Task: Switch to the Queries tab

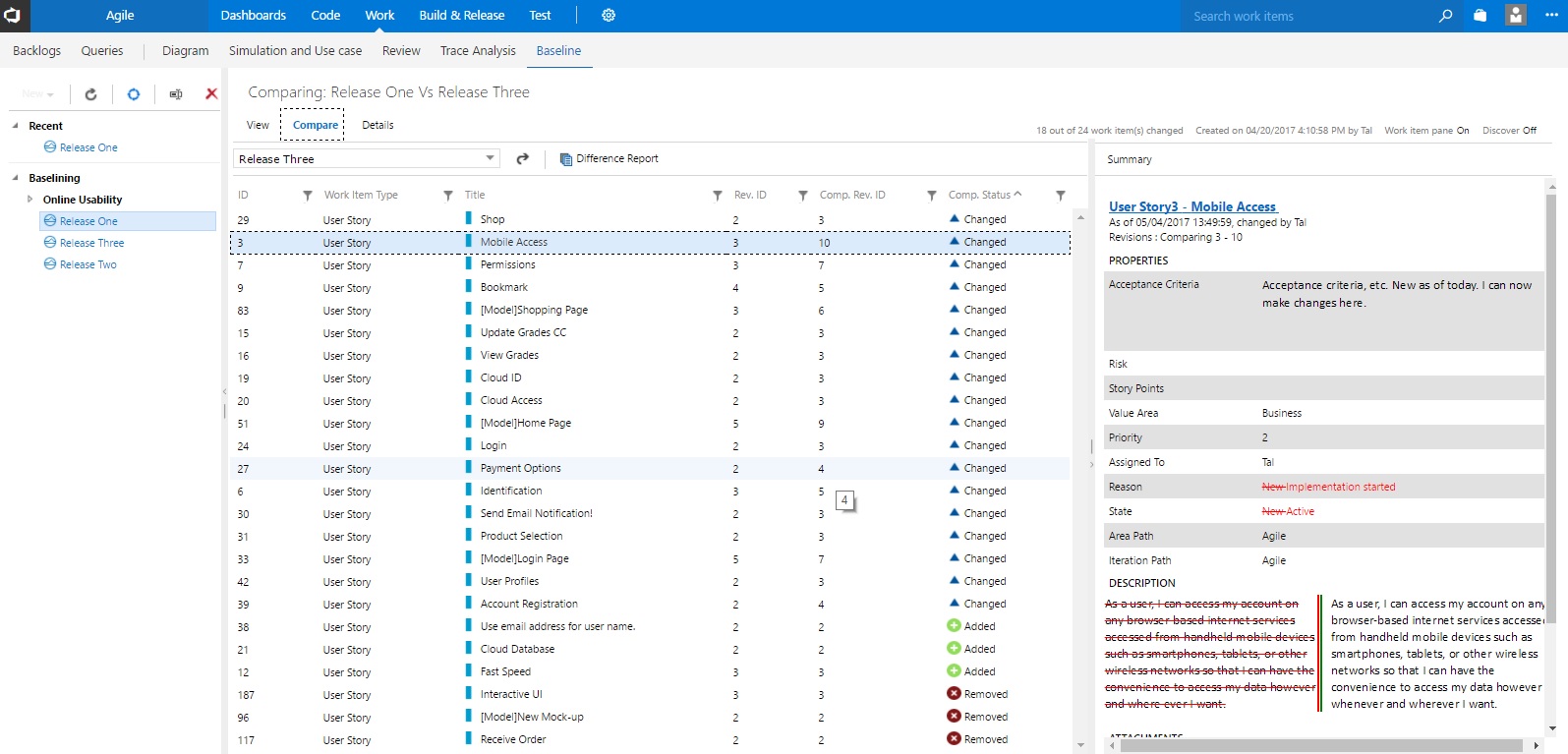Action: click(102, 50)
